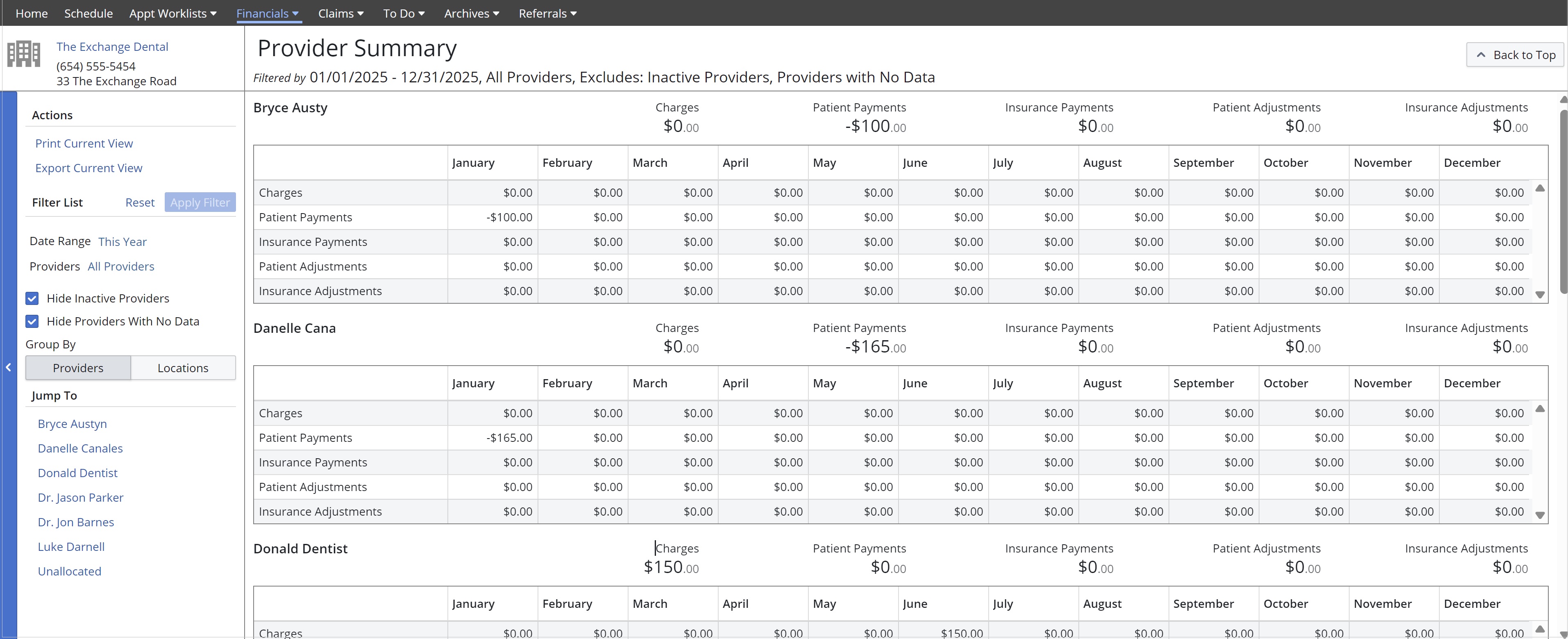Open the Appt Worklists dropdown menu

(x=173, y=14)
